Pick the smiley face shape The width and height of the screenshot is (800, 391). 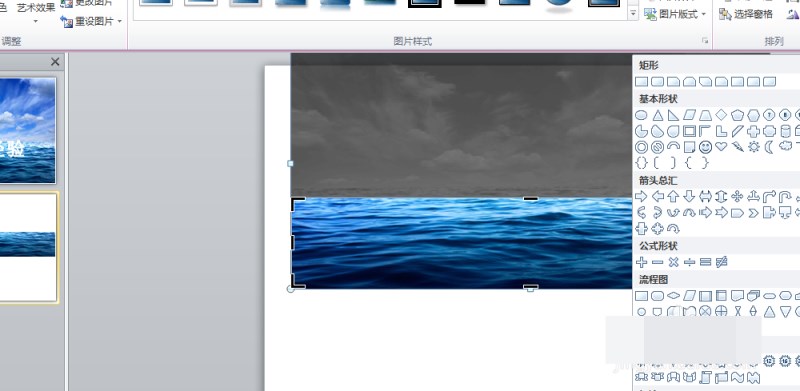[x=705, y=148]
